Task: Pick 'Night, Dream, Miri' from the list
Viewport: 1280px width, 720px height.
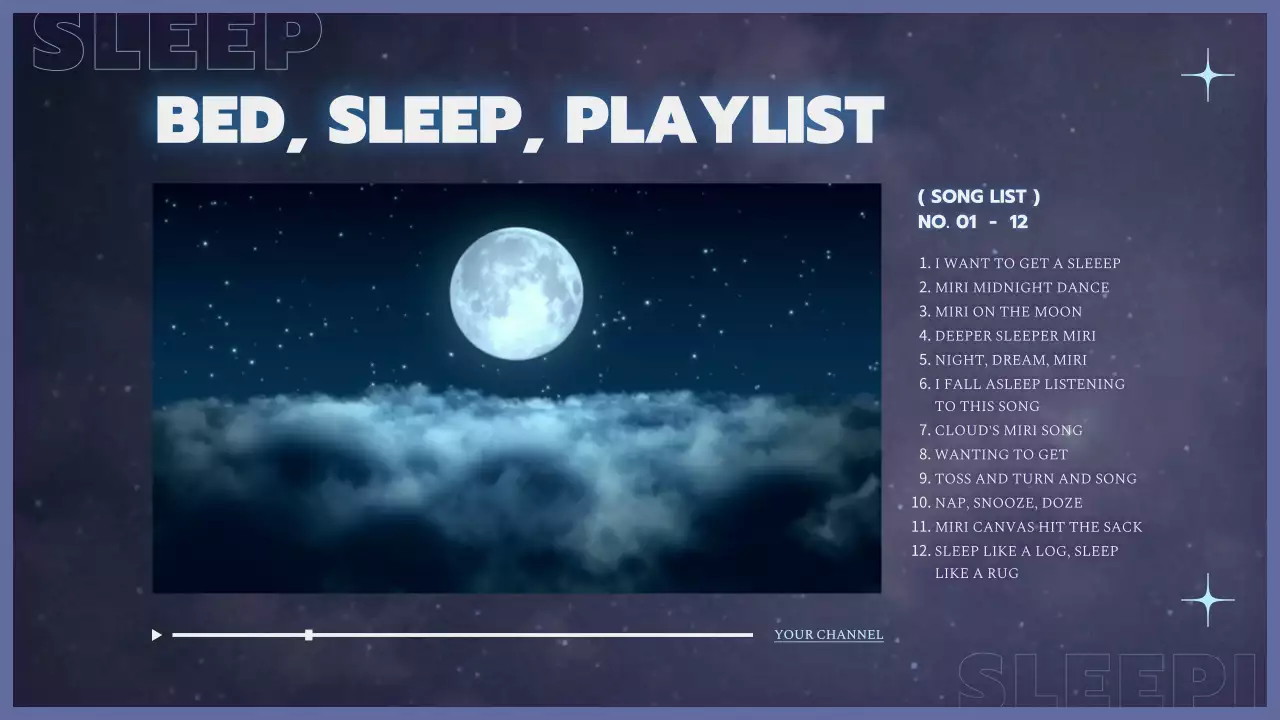Action: (x=1010, y=359)
